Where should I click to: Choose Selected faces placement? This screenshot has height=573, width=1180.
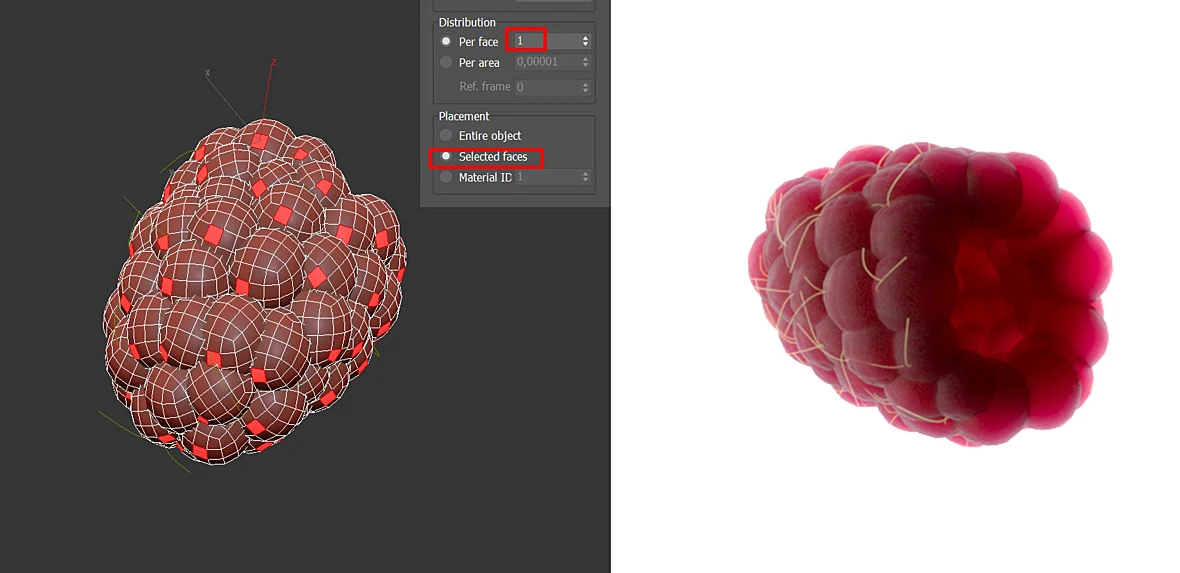(446, 157)
